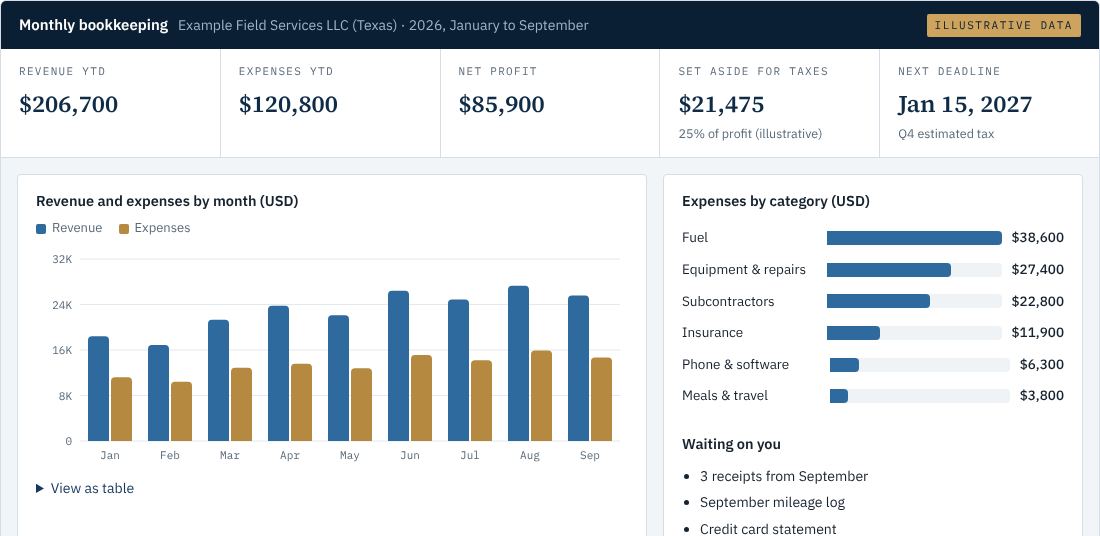
Task: Select the Fuel expense bar
Action: (914, 238)
